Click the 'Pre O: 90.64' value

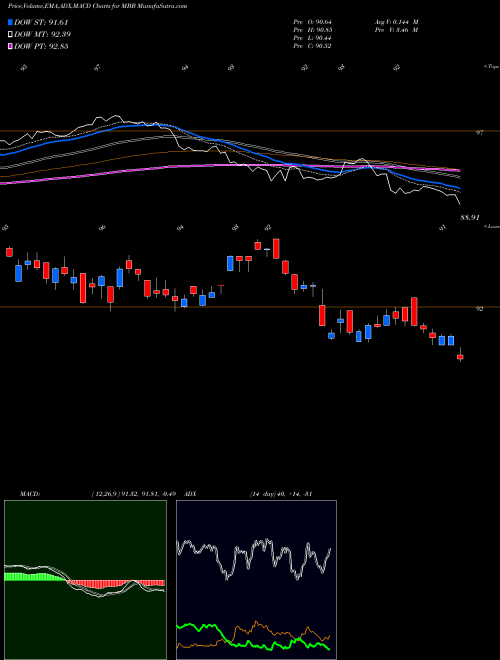[312, 22]
